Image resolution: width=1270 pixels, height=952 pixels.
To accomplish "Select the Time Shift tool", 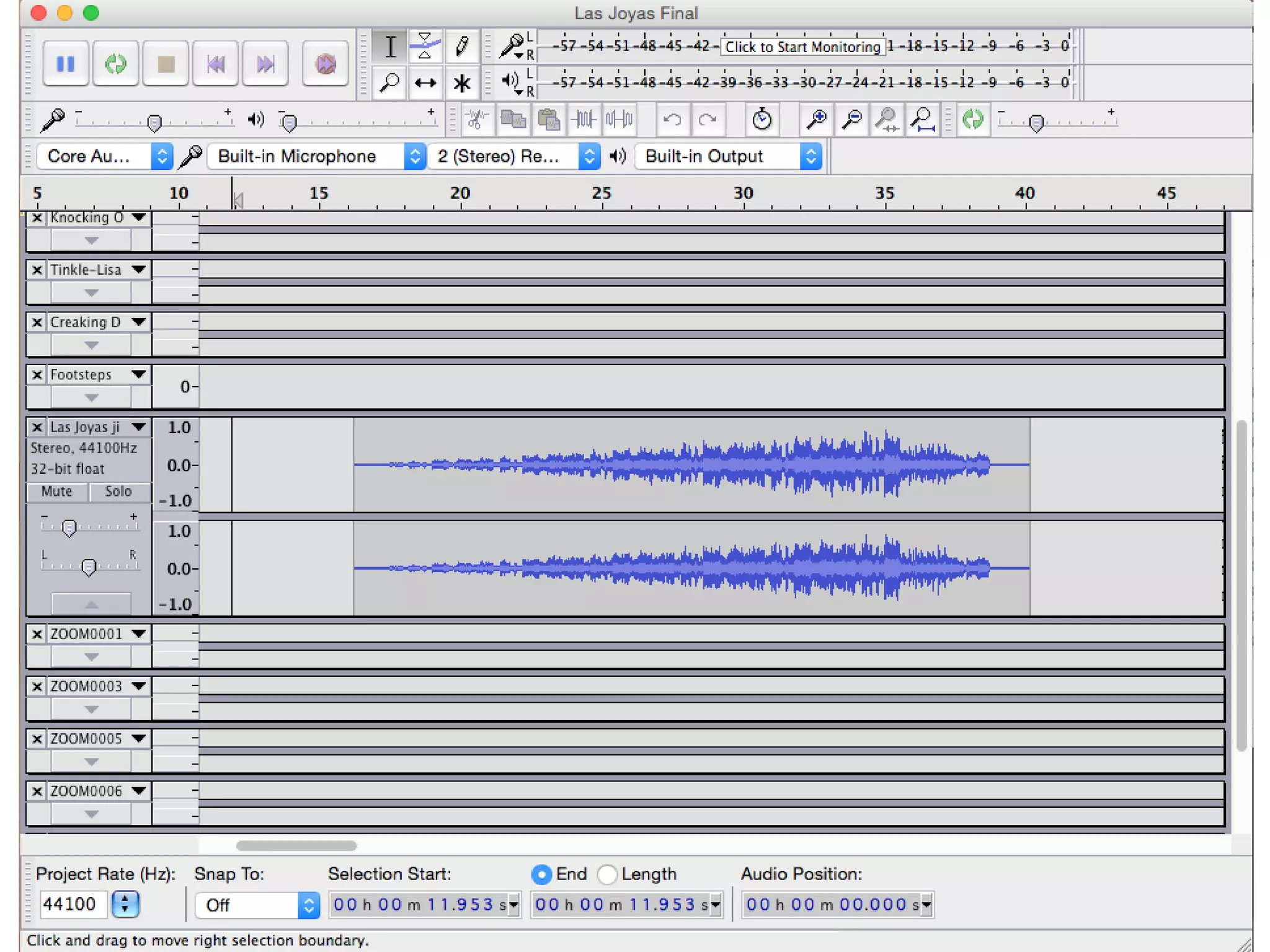I will [425, 83].
